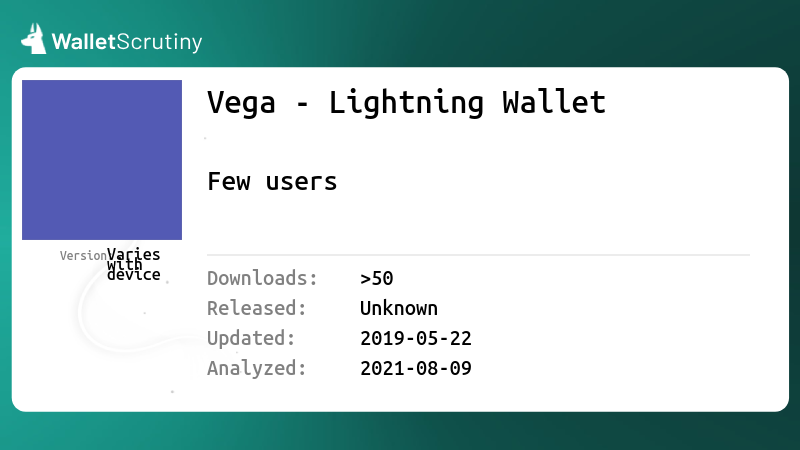Click the Version label under the icon
The image size is (800, 450).
[83, 256]
